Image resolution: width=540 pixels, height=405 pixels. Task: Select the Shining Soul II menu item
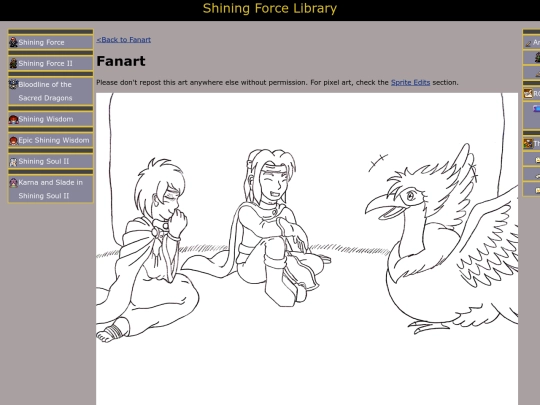click(x=51, y=161)
